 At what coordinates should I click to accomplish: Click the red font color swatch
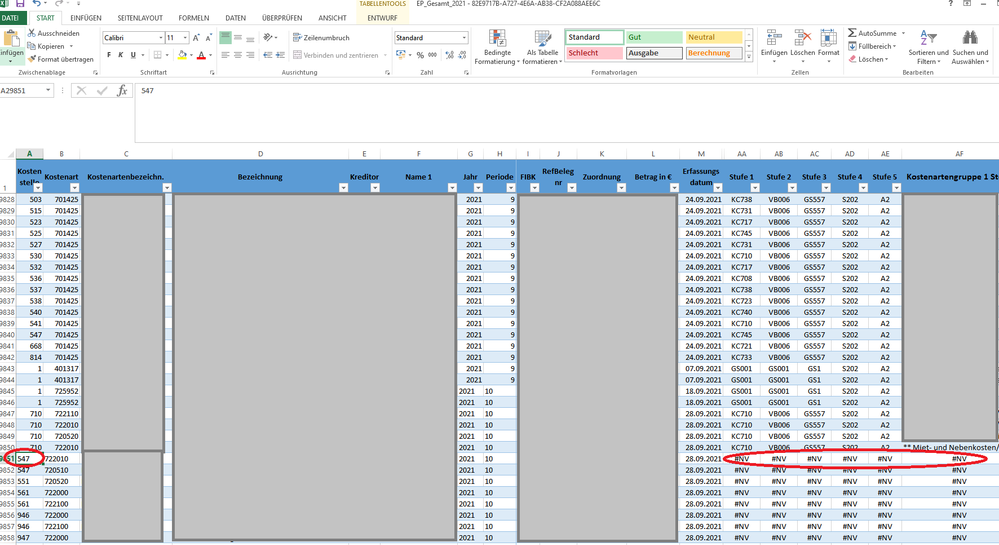click(201, 56)
